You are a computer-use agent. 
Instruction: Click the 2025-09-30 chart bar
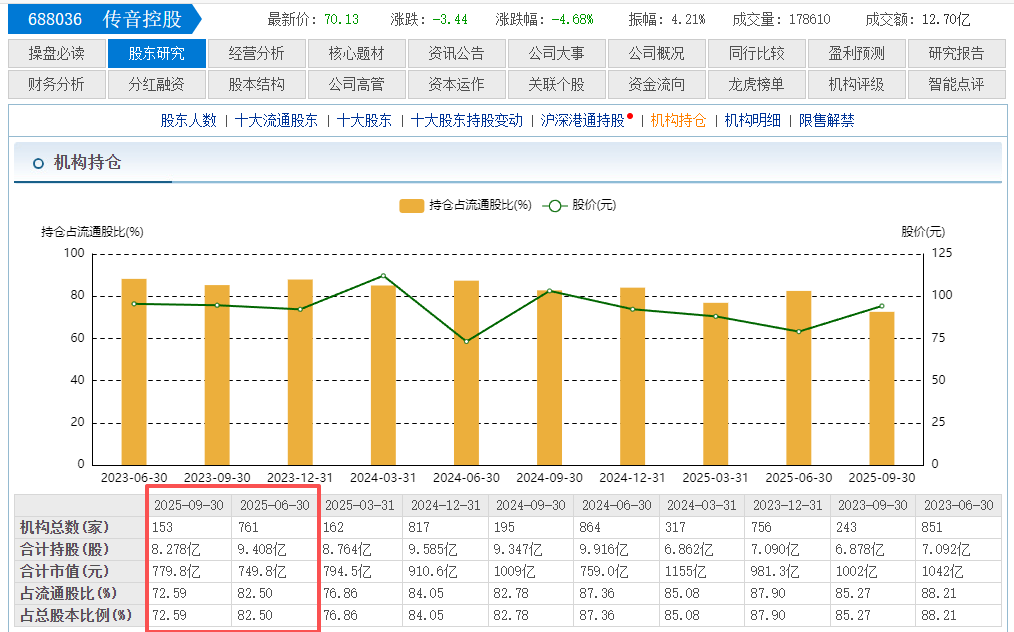pos(882,389)
